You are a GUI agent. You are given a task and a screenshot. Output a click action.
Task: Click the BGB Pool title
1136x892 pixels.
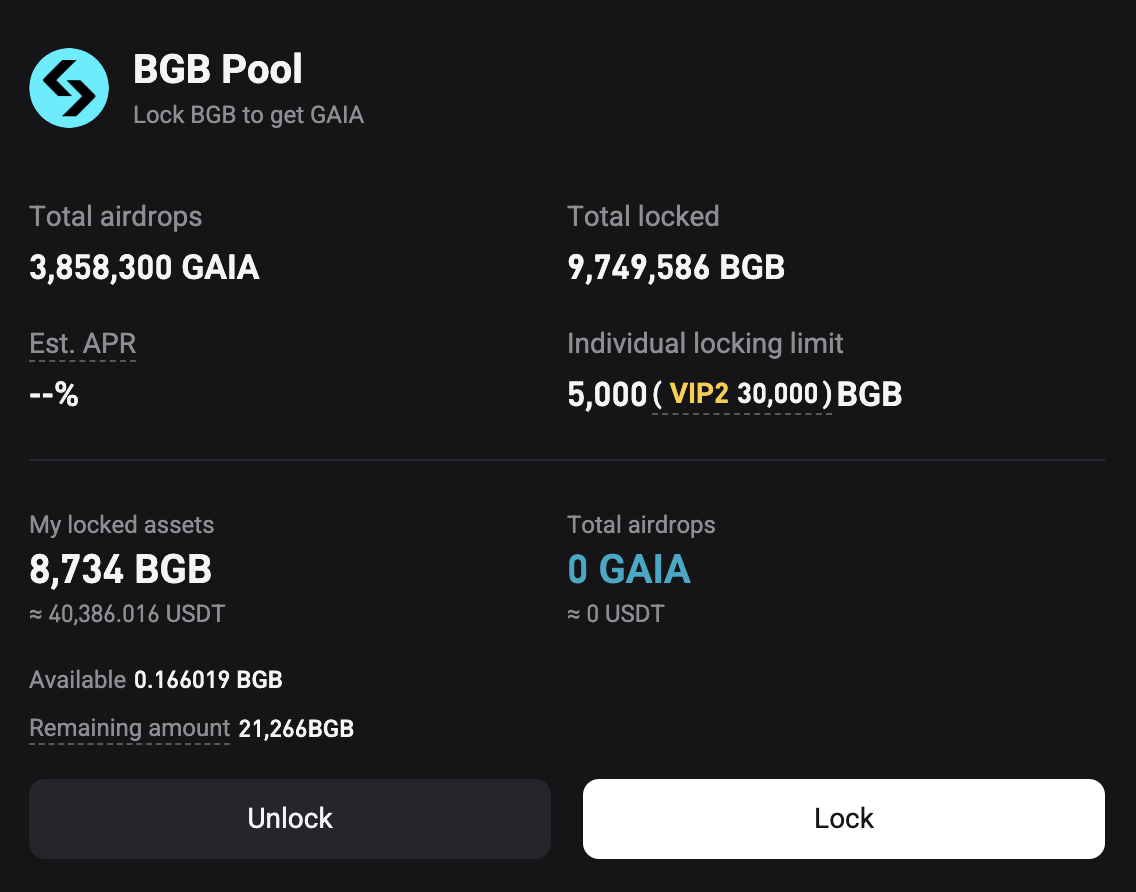pos(217,70)
